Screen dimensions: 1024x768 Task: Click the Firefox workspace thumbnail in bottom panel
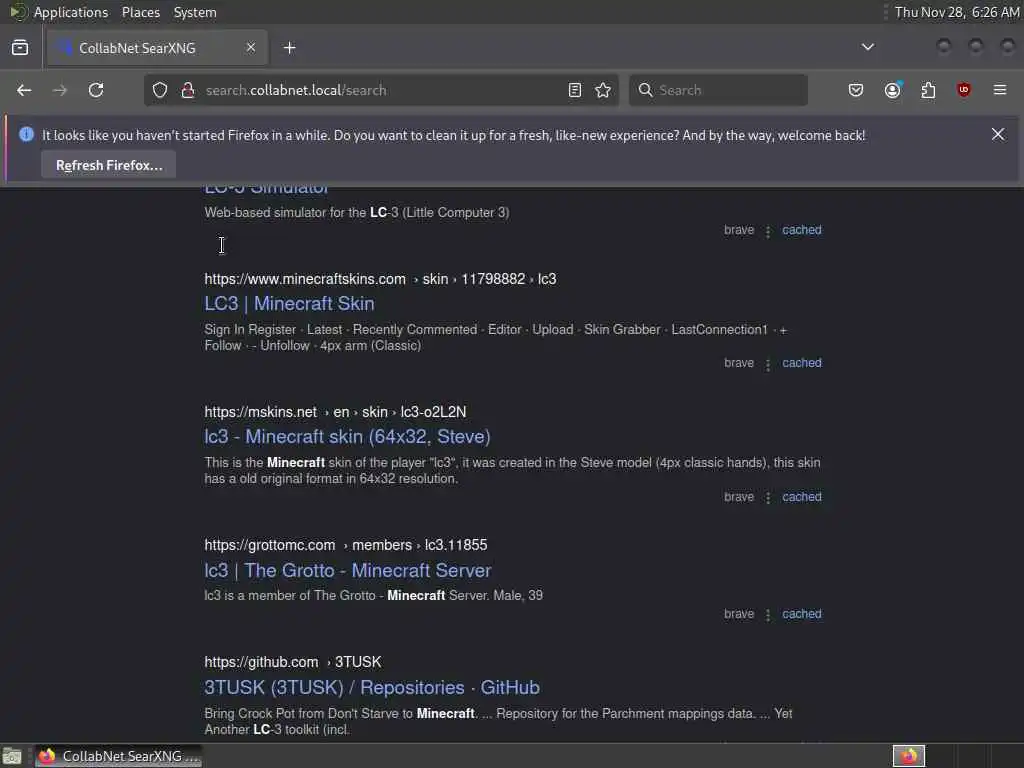909,756
